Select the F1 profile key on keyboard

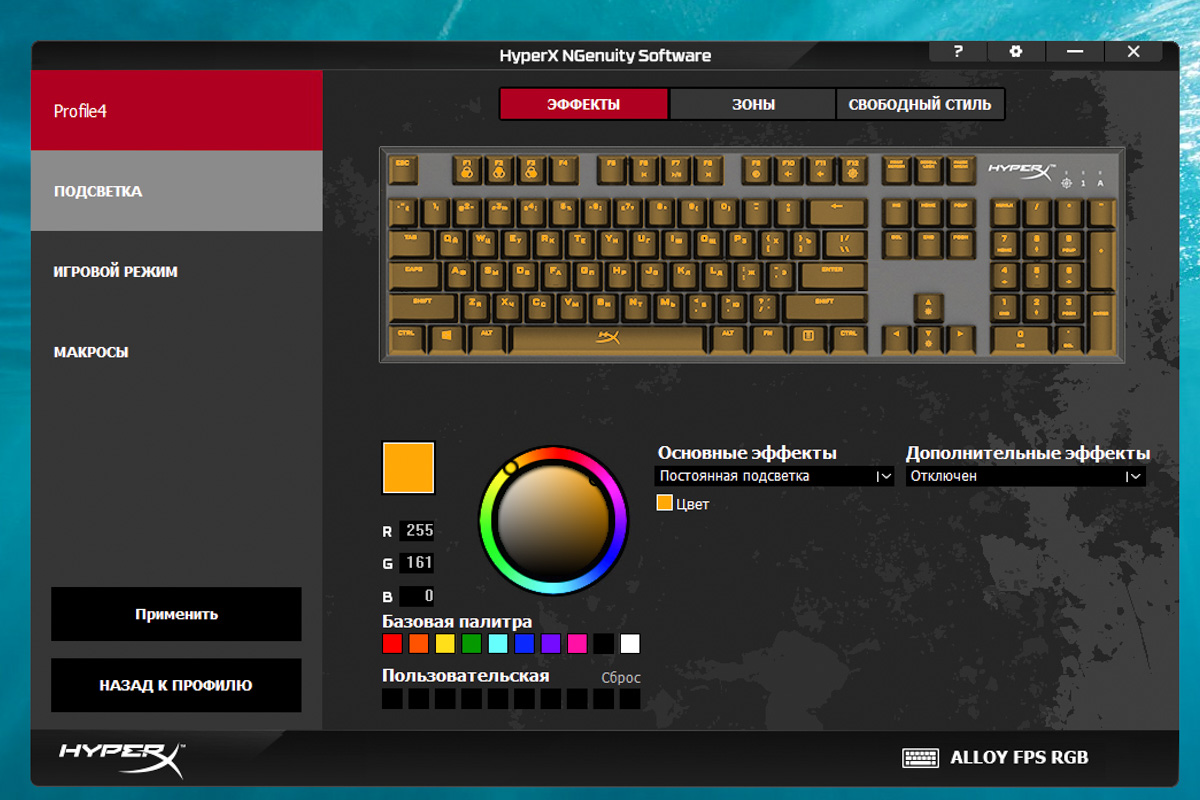click(x=466, y=169)
